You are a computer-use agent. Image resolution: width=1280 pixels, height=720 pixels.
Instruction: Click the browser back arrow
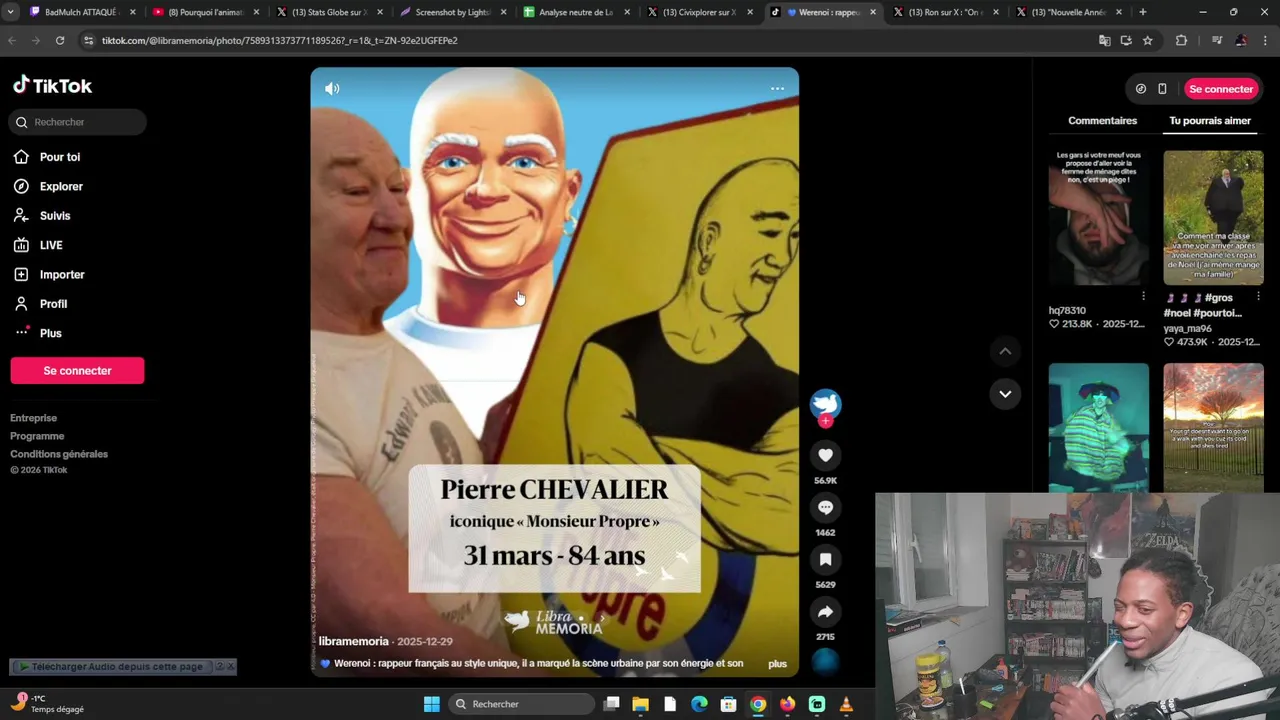point(12,40)
